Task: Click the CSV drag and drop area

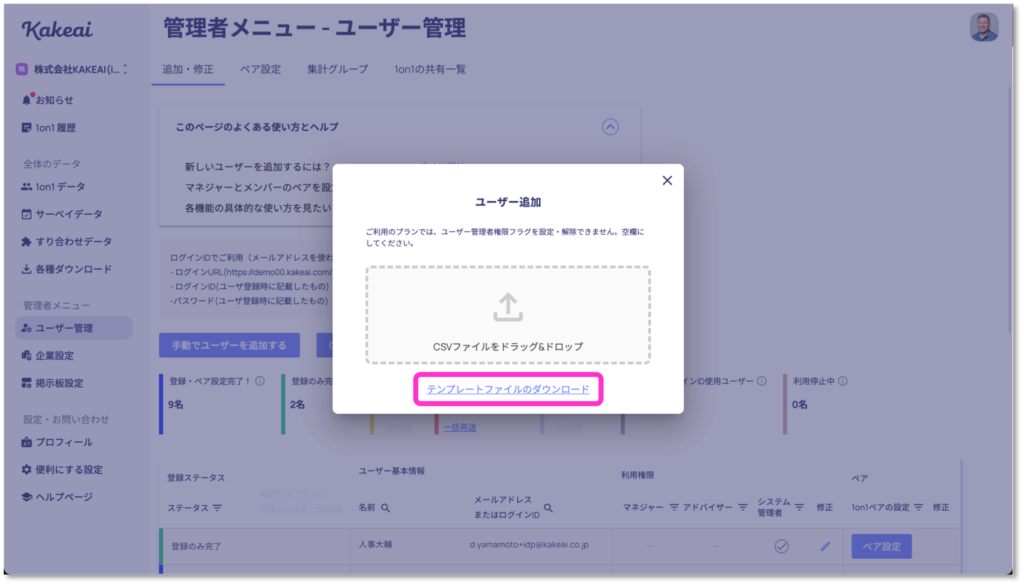Action: [508, 315]
